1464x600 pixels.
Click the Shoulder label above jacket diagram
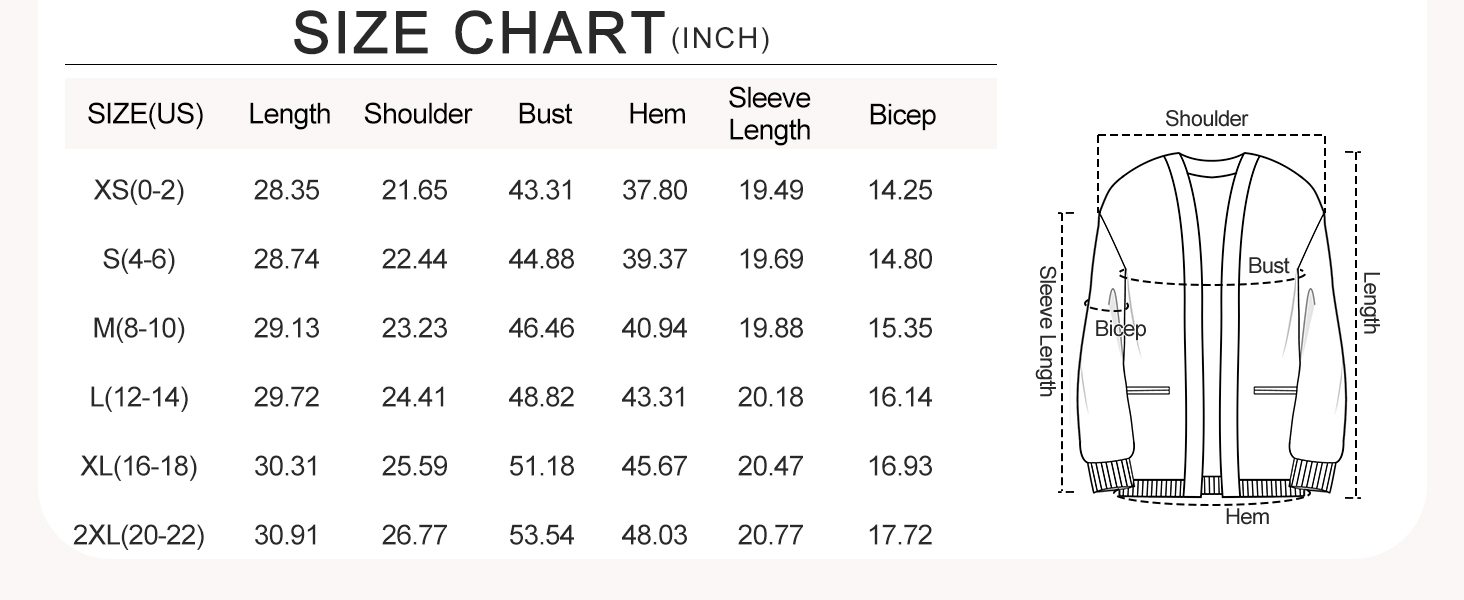1206,119
